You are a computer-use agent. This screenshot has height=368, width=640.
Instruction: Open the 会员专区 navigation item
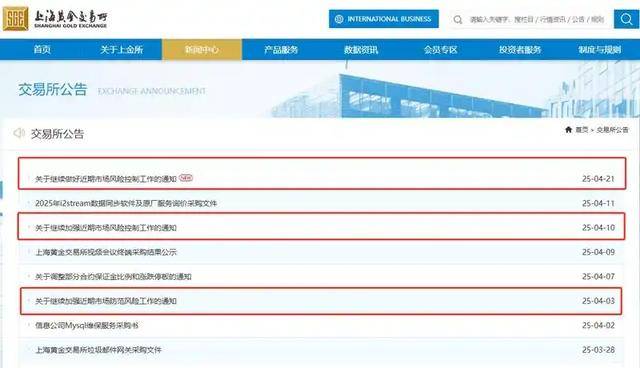tap(440, 50)
